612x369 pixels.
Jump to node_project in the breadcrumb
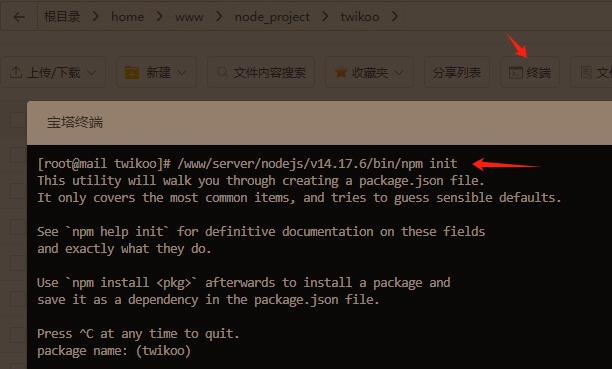[272, 17]
